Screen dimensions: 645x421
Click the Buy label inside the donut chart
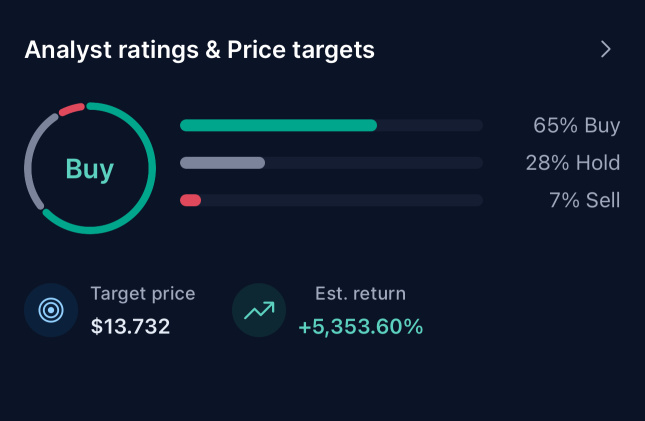[x=90, y=169]
